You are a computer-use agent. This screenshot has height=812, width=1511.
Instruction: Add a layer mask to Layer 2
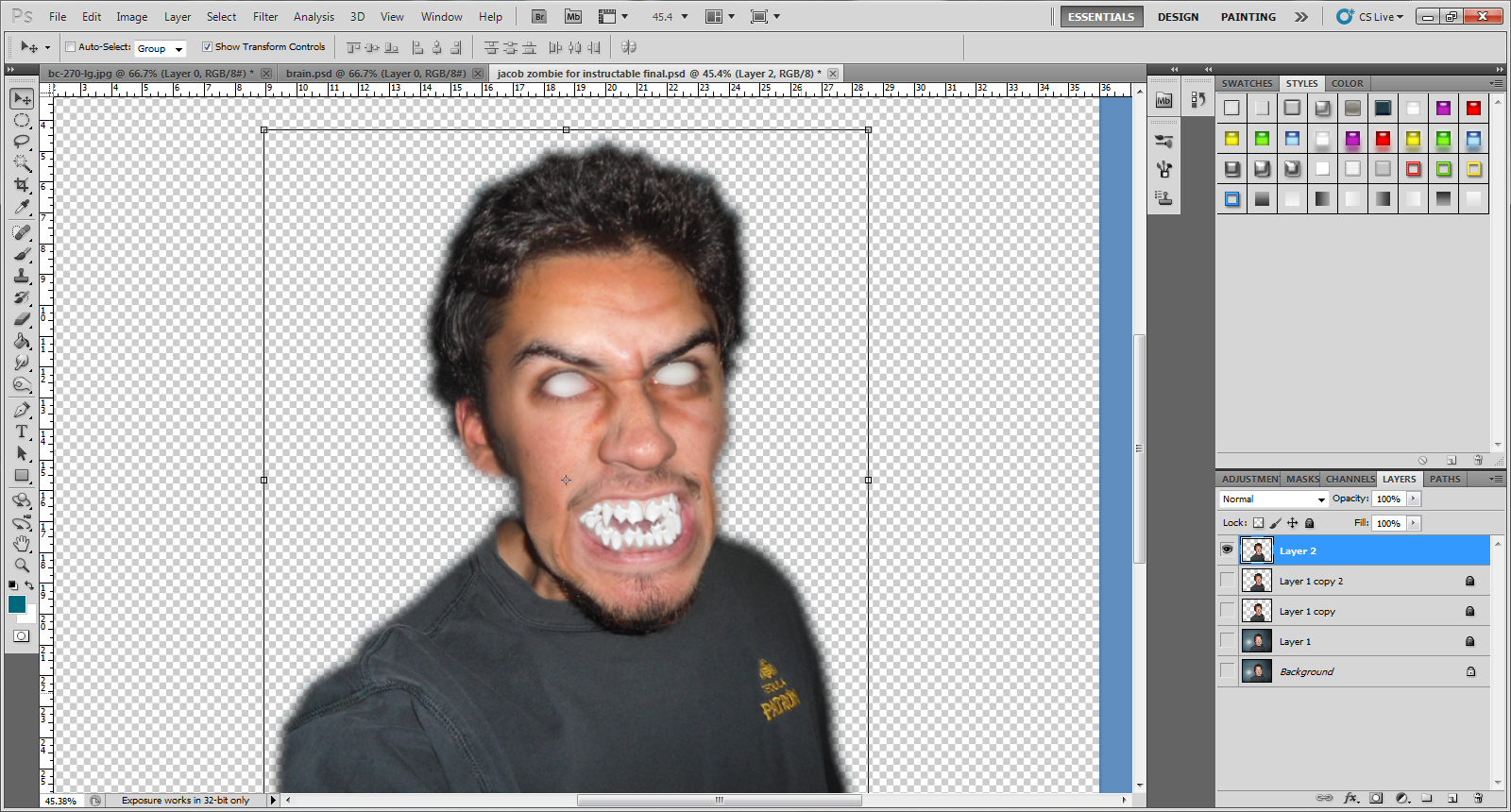tap(1376, 798)
